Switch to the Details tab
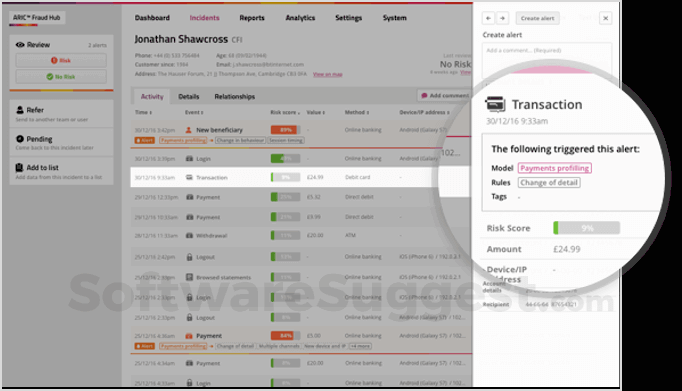The height and width of the screenshot is (391, 682). (x=189, y=97)
